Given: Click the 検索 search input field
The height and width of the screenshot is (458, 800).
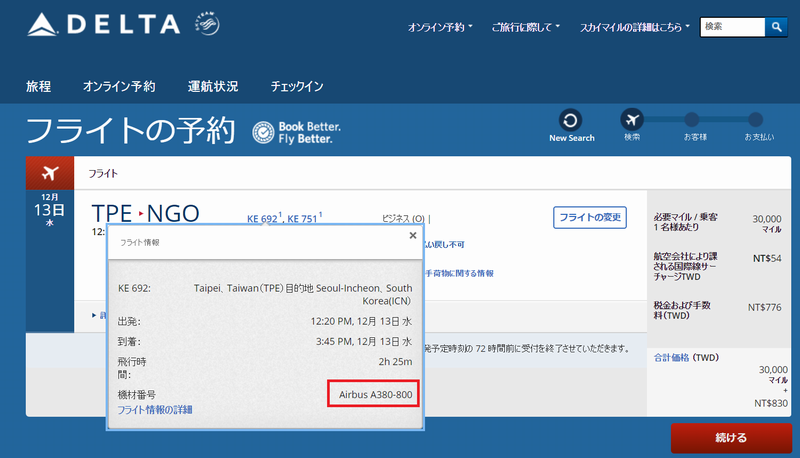Looking at the screenshot, I should coord(733,27).
